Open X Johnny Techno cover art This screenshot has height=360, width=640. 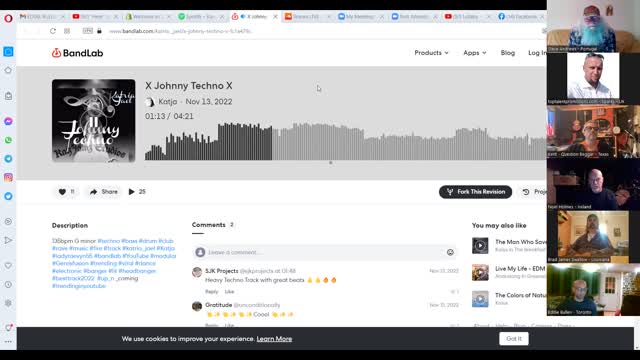point(93,121)
